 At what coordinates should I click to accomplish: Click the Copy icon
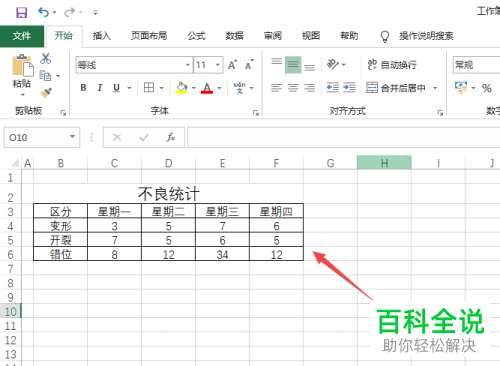click(x=45, y=76)
